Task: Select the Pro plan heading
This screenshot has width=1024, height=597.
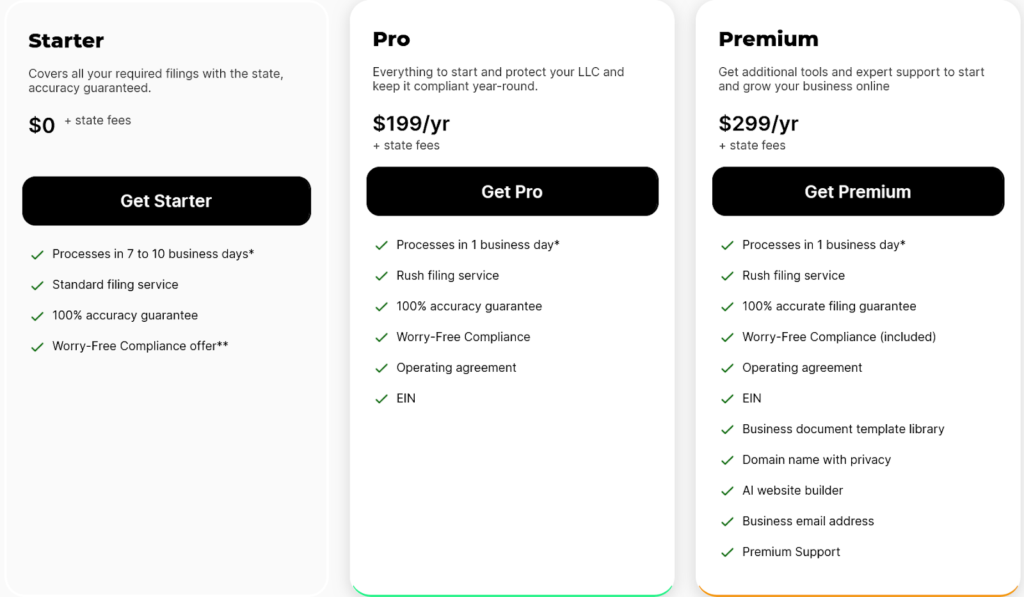Action: 391,39
